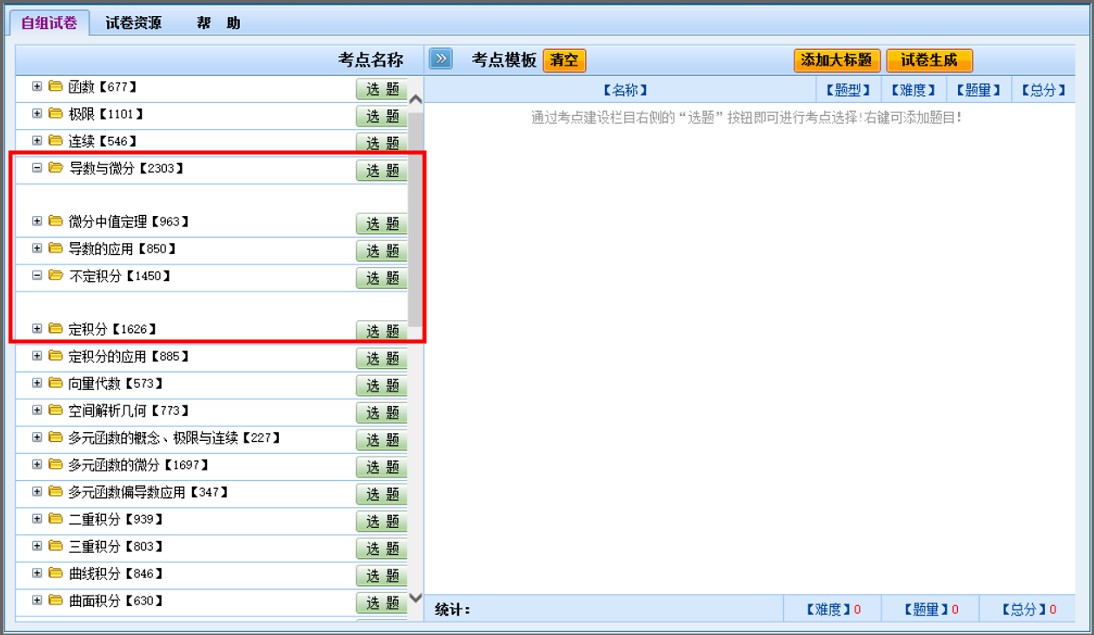Image resolution: width=1094 pixels, height=635 pixels.
Task: Click the top 【难度】 column header
Action: (x=913, y=90)
